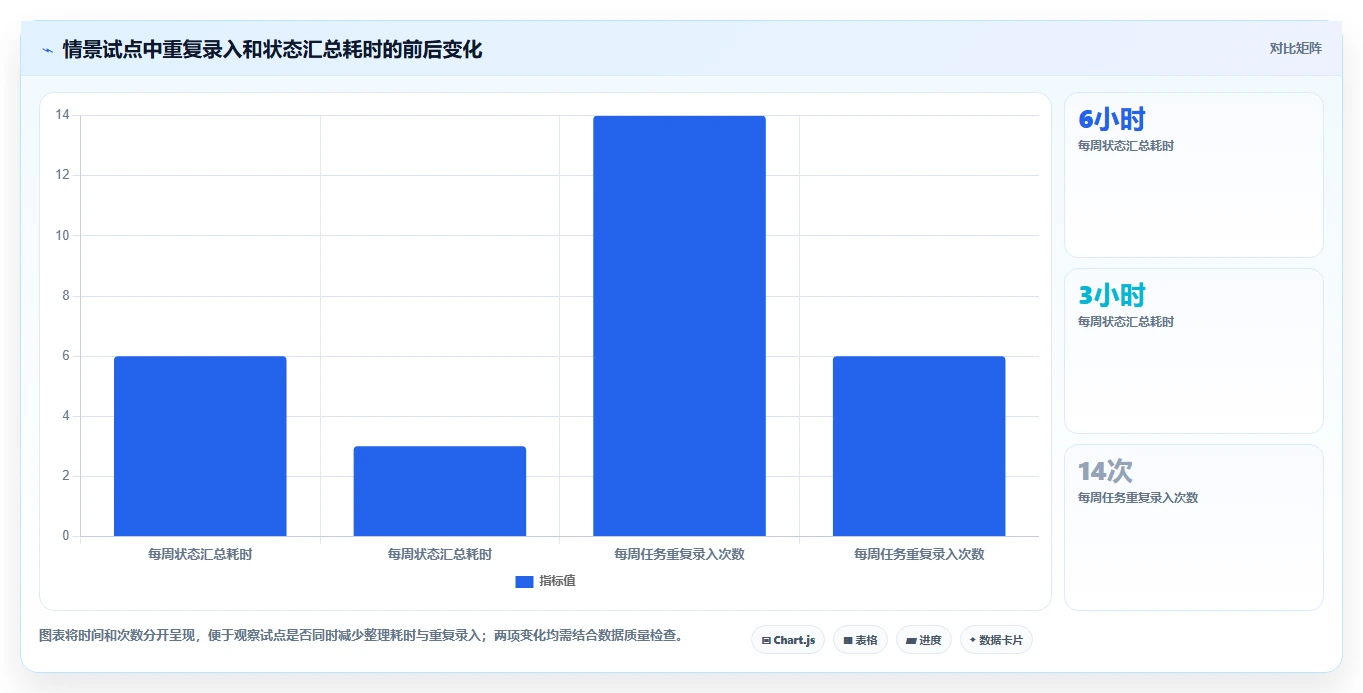Image resolution: width=1363 pixels, height=693 pixels.
Task: Click the y-axis label 12
Action: [x=63, y=175]
